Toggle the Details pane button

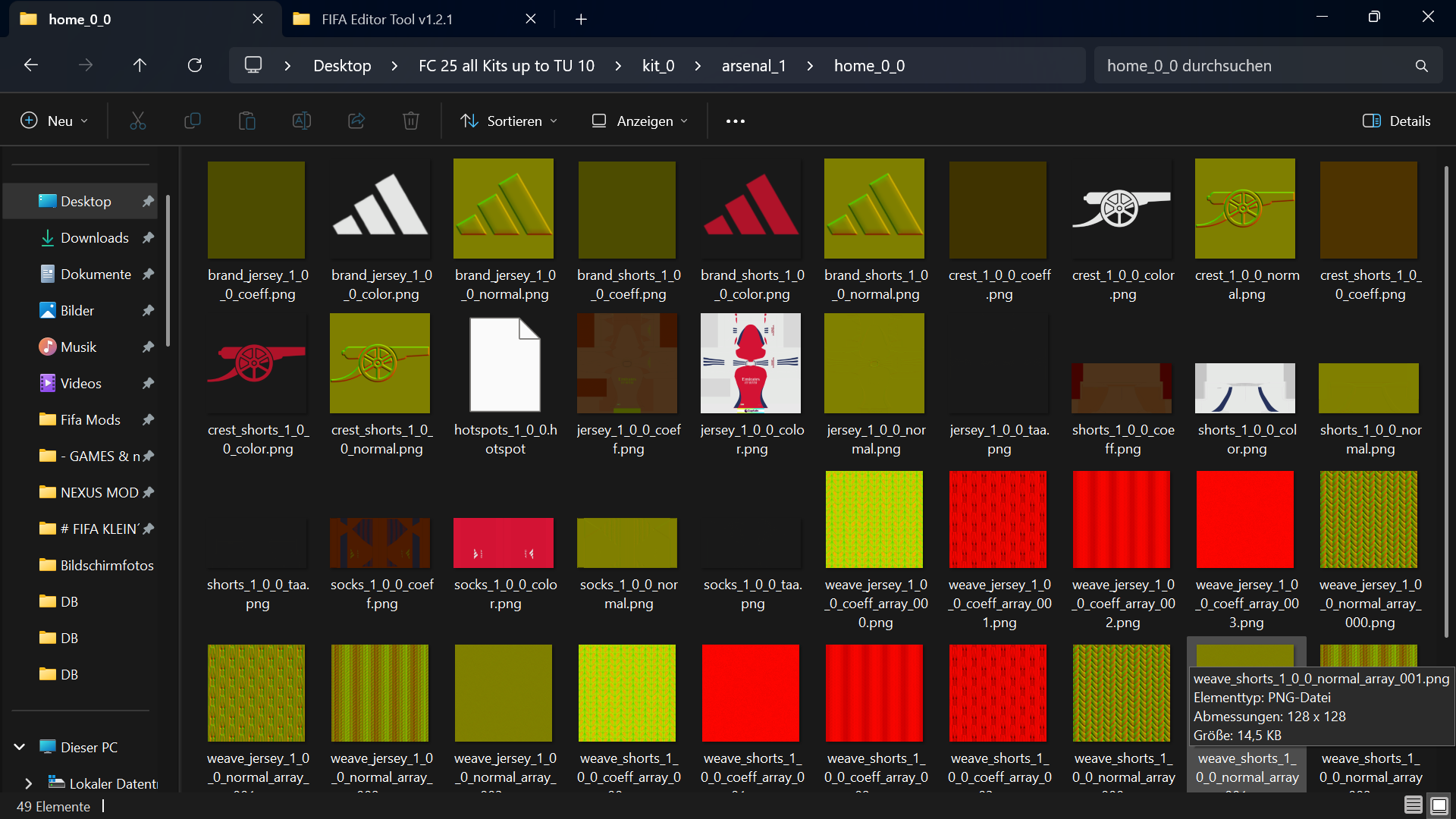click(1397, 121)
